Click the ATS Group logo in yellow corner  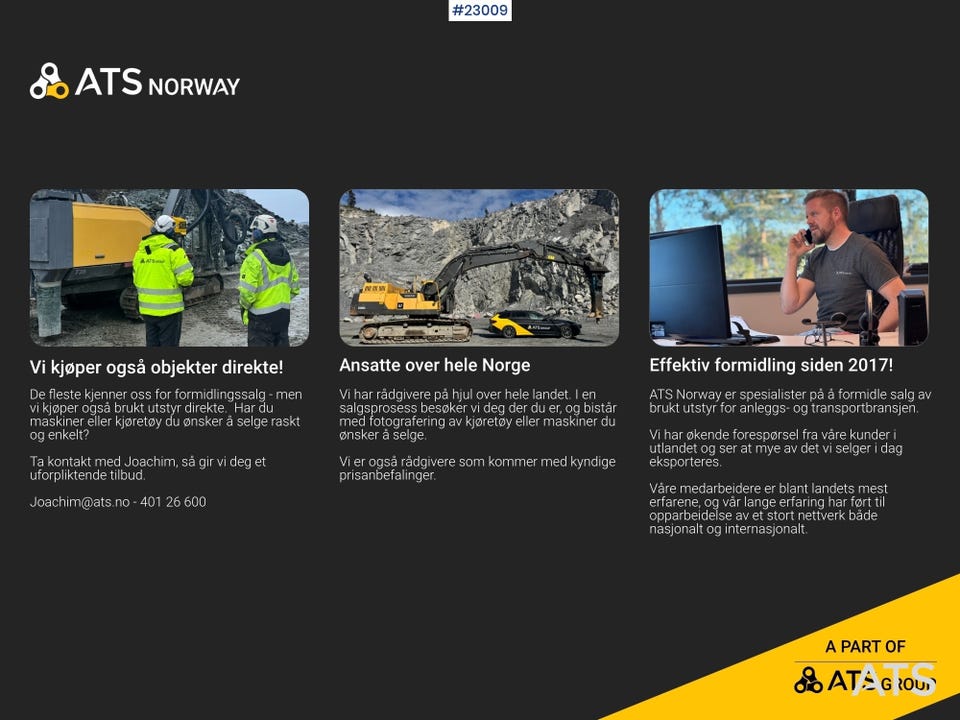click(865, 680)
